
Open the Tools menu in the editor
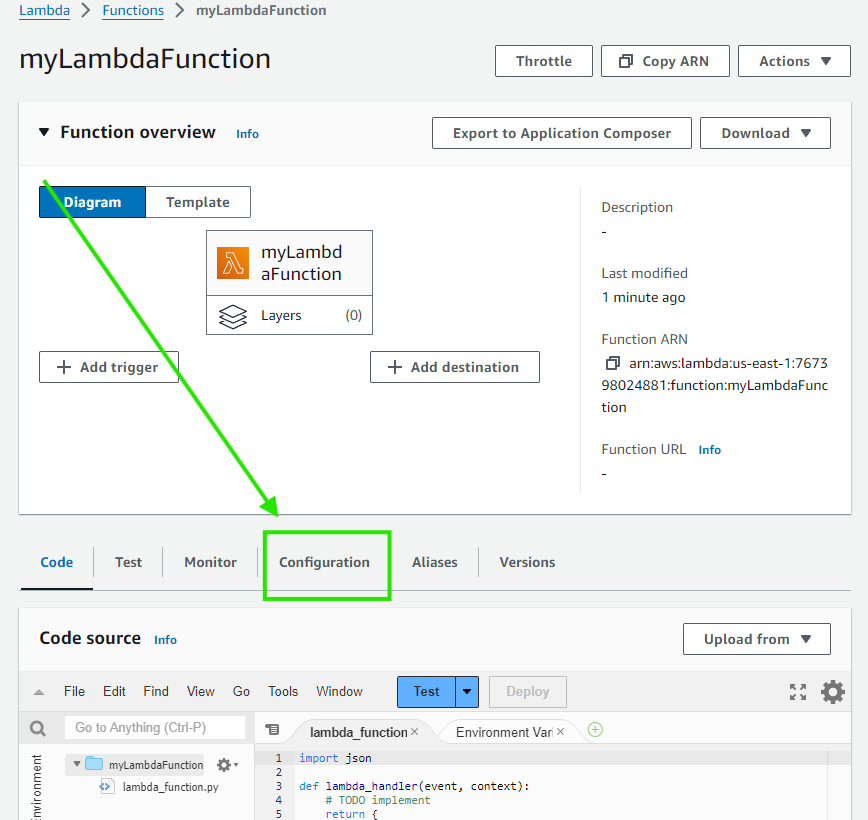pyautogui.click(x=283, y=691)
